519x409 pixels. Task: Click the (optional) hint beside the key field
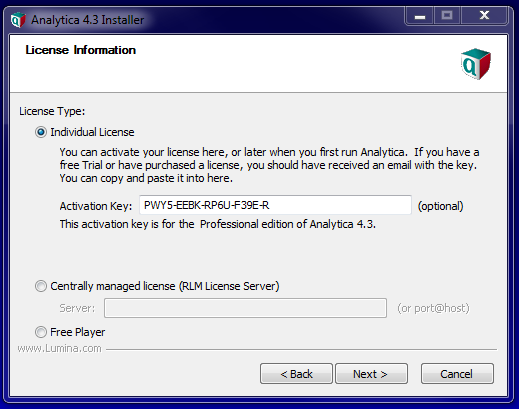coord(441,206)
